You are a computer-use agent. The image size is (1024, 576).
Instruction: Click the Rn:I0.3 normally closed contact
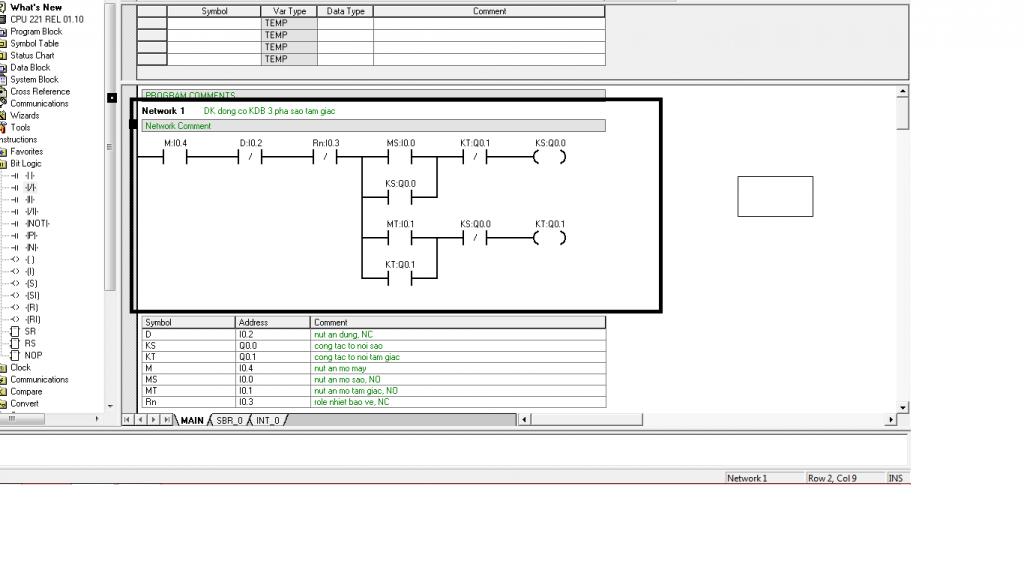pos(325,157)
